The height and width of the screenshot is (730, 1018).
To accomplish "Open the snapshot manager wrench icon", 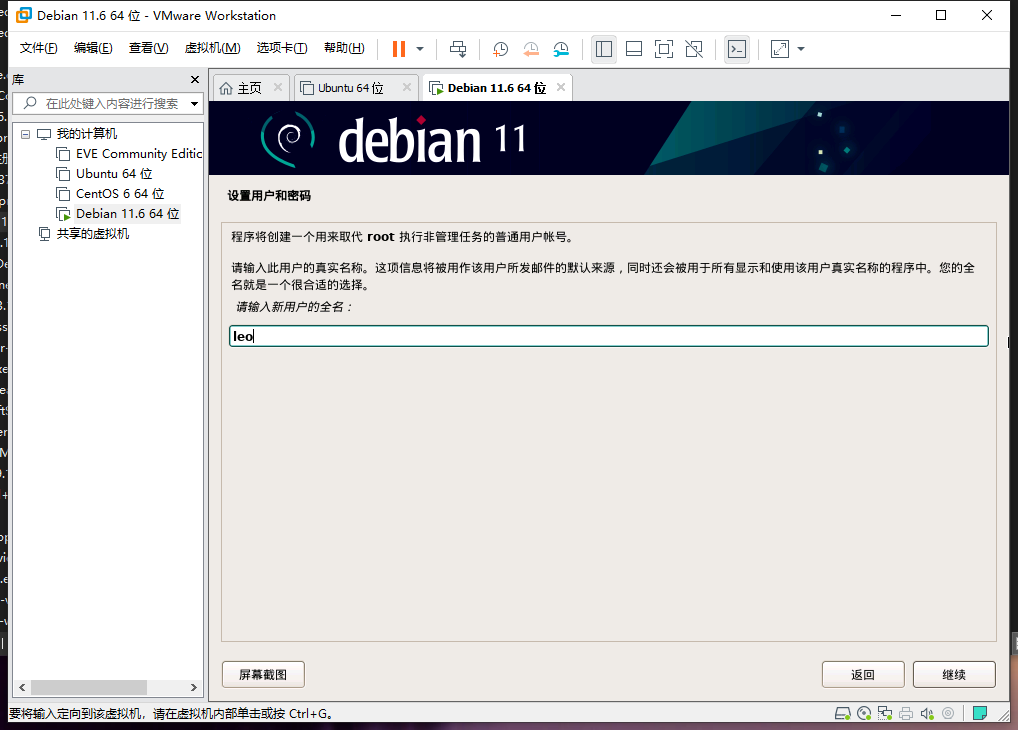I will pos(562,49).
